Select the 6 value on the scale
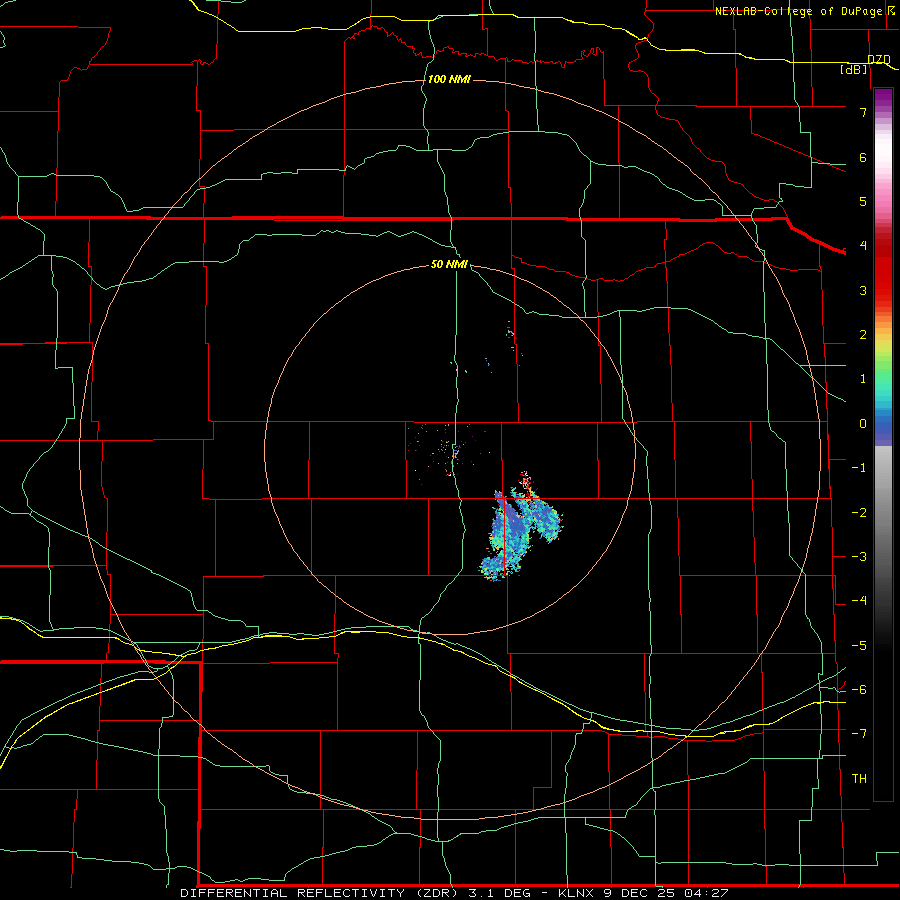Image resolution: width=900 pixels, height=900 pixels. 863,157
